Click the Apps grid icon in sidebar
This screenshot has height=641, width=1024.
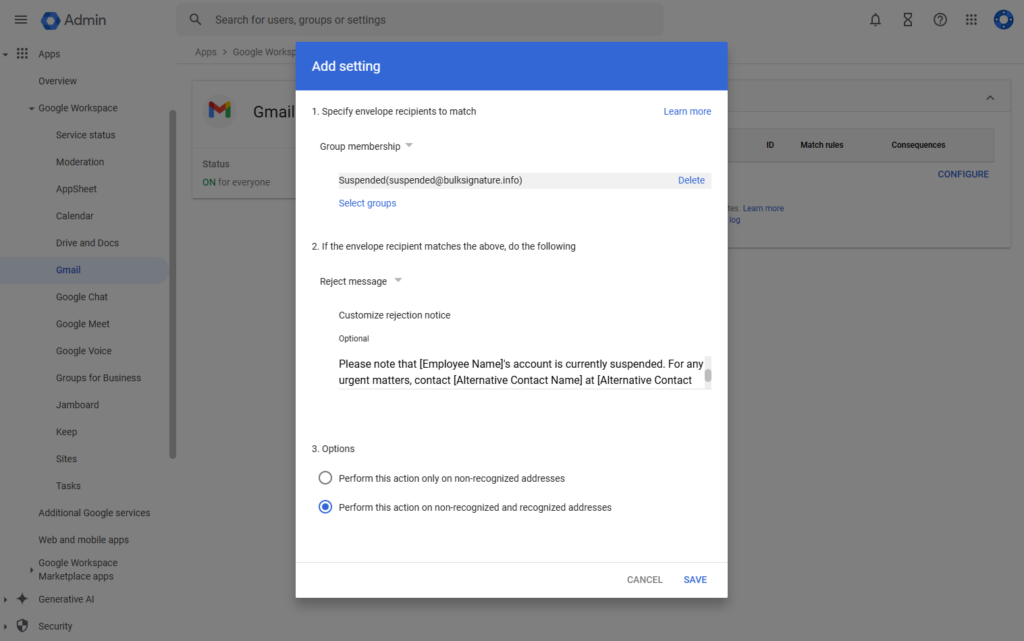point(22,54)
